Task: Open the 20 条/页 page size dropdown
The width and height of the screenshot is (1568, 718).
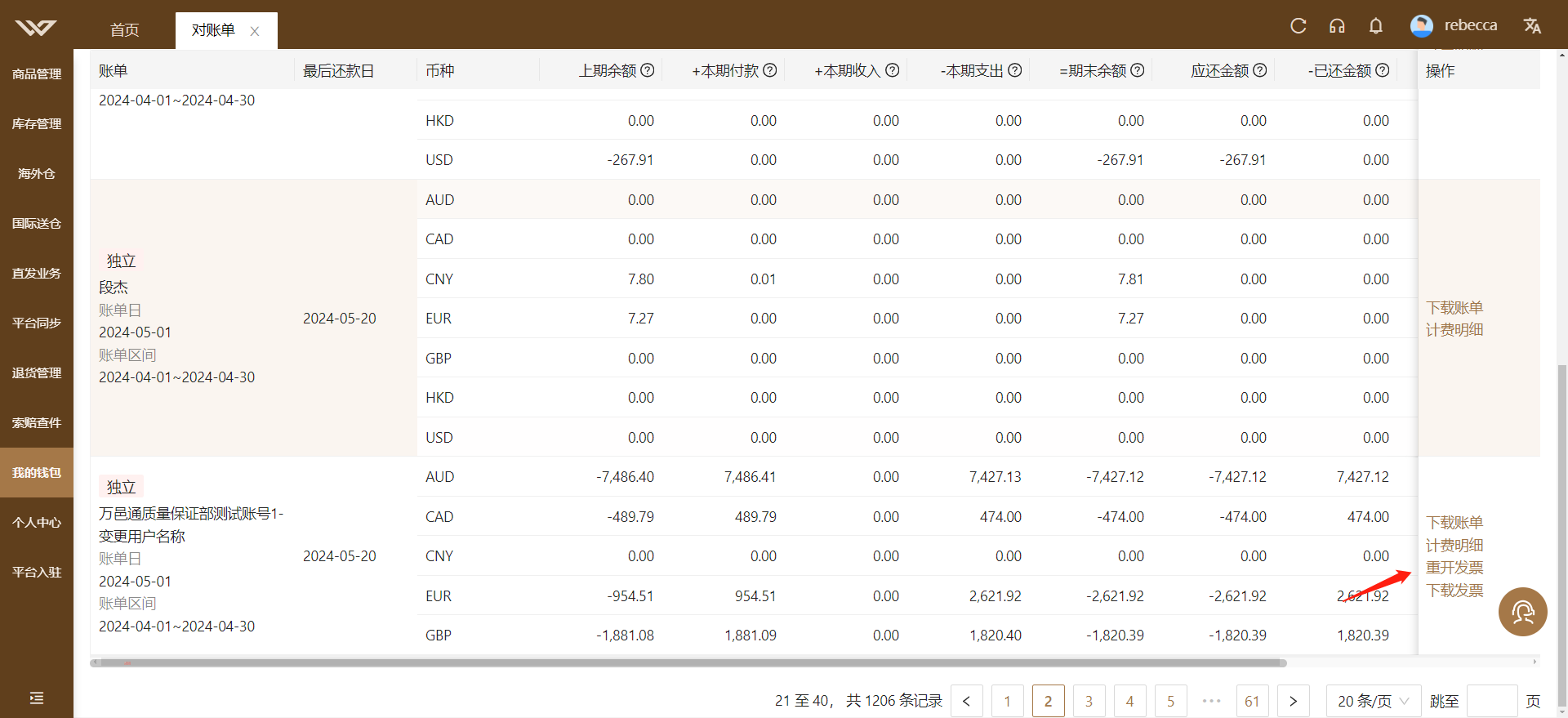Action: pos(1374,701)
